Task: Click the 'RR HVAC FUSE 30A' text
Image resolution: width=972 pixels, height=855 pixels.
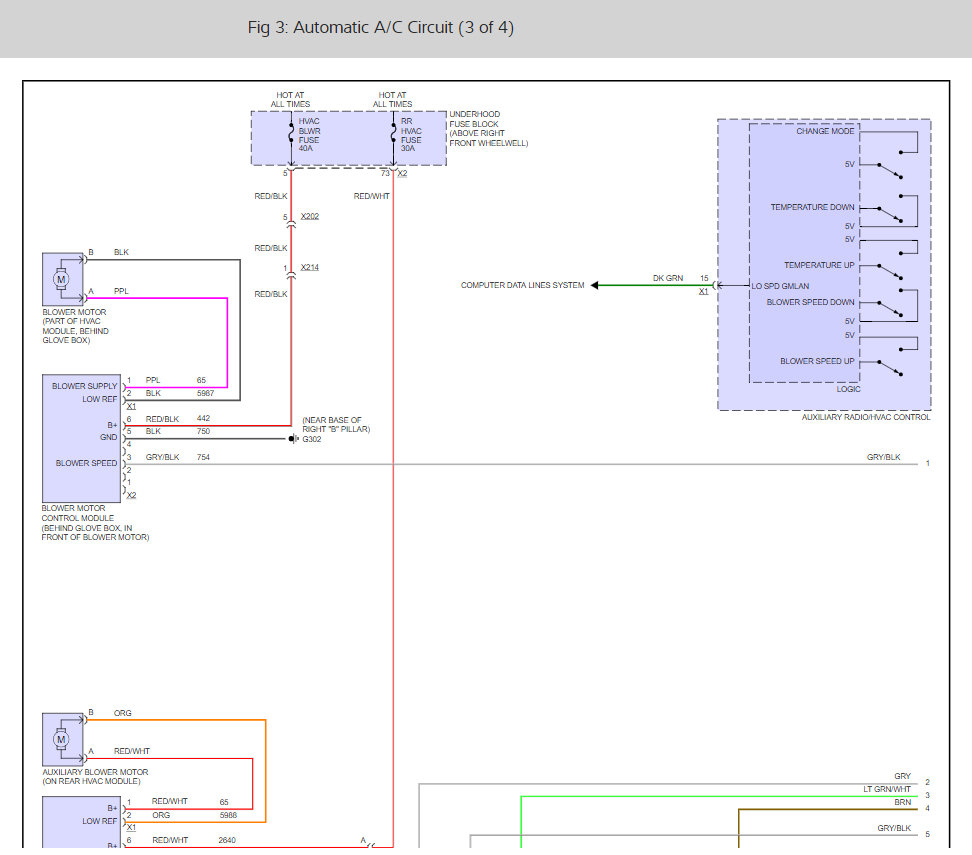Action: coord(411,135)
